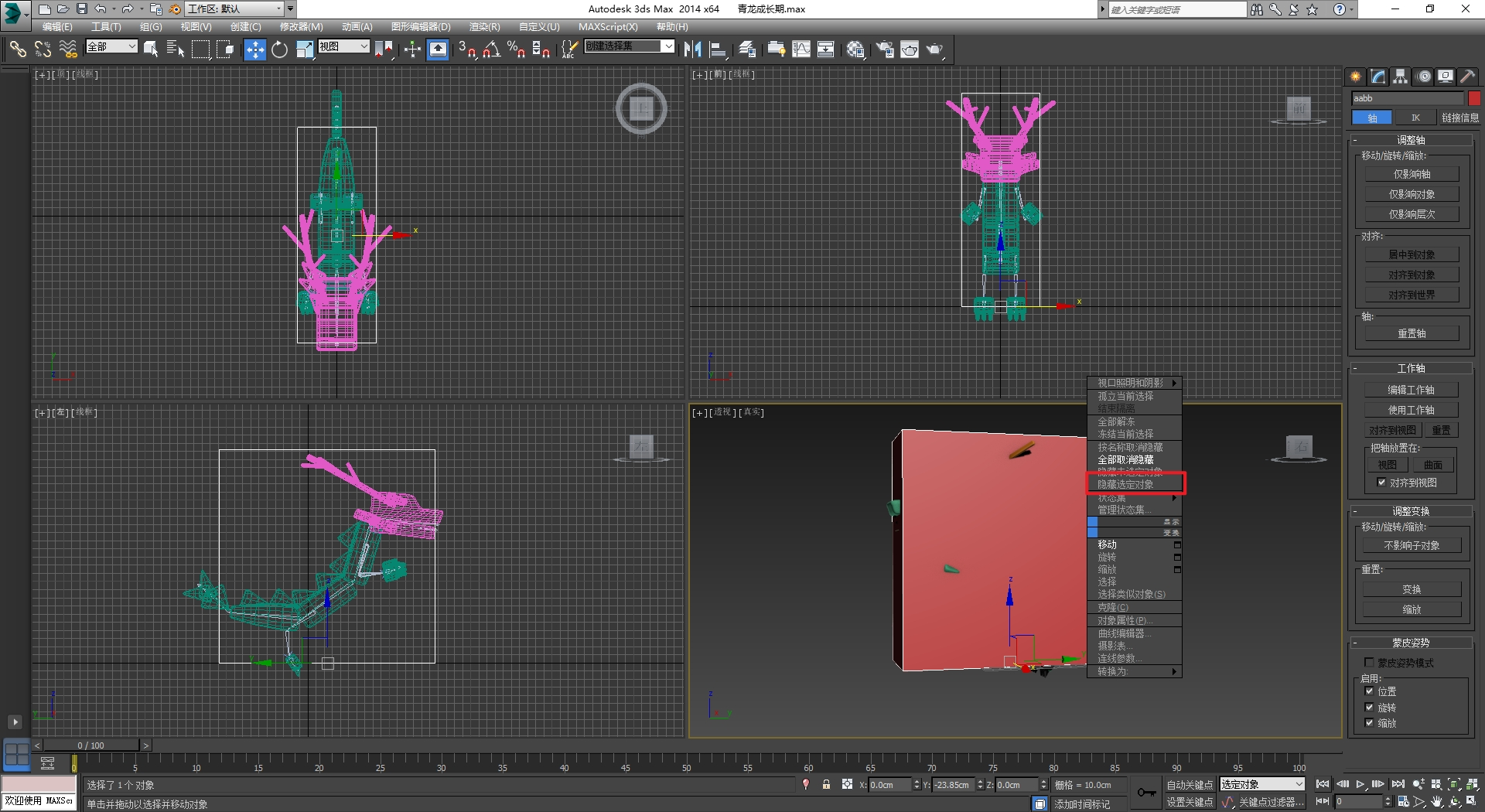Uncheck the 对齐到视图 checkbox
This screenshot has height=812, width=1485.
(x=1381, y=483)
